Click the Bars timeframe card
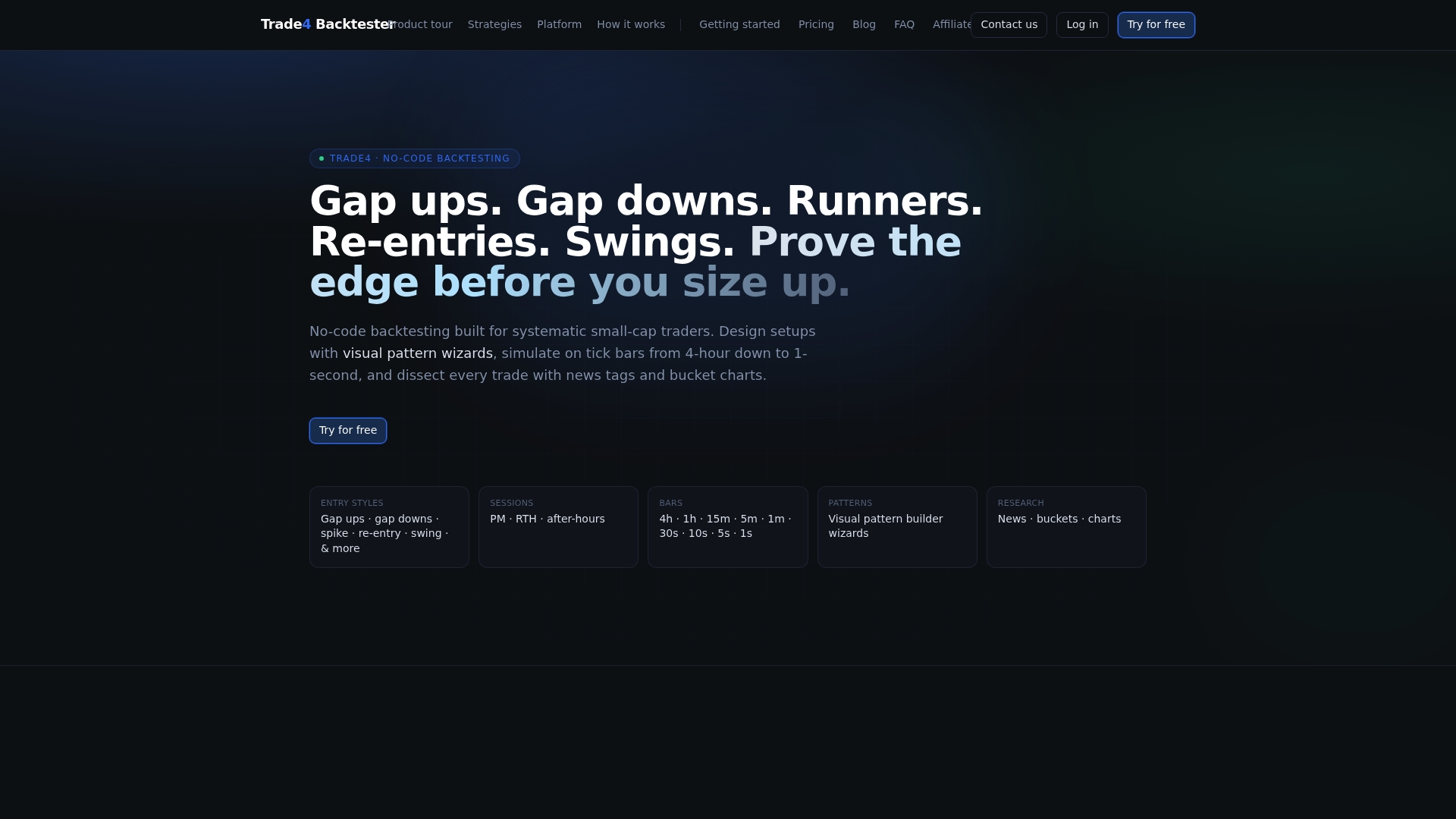Image resolution: width=1456 pixels, height=819 pixels. (x=728, y=527)
